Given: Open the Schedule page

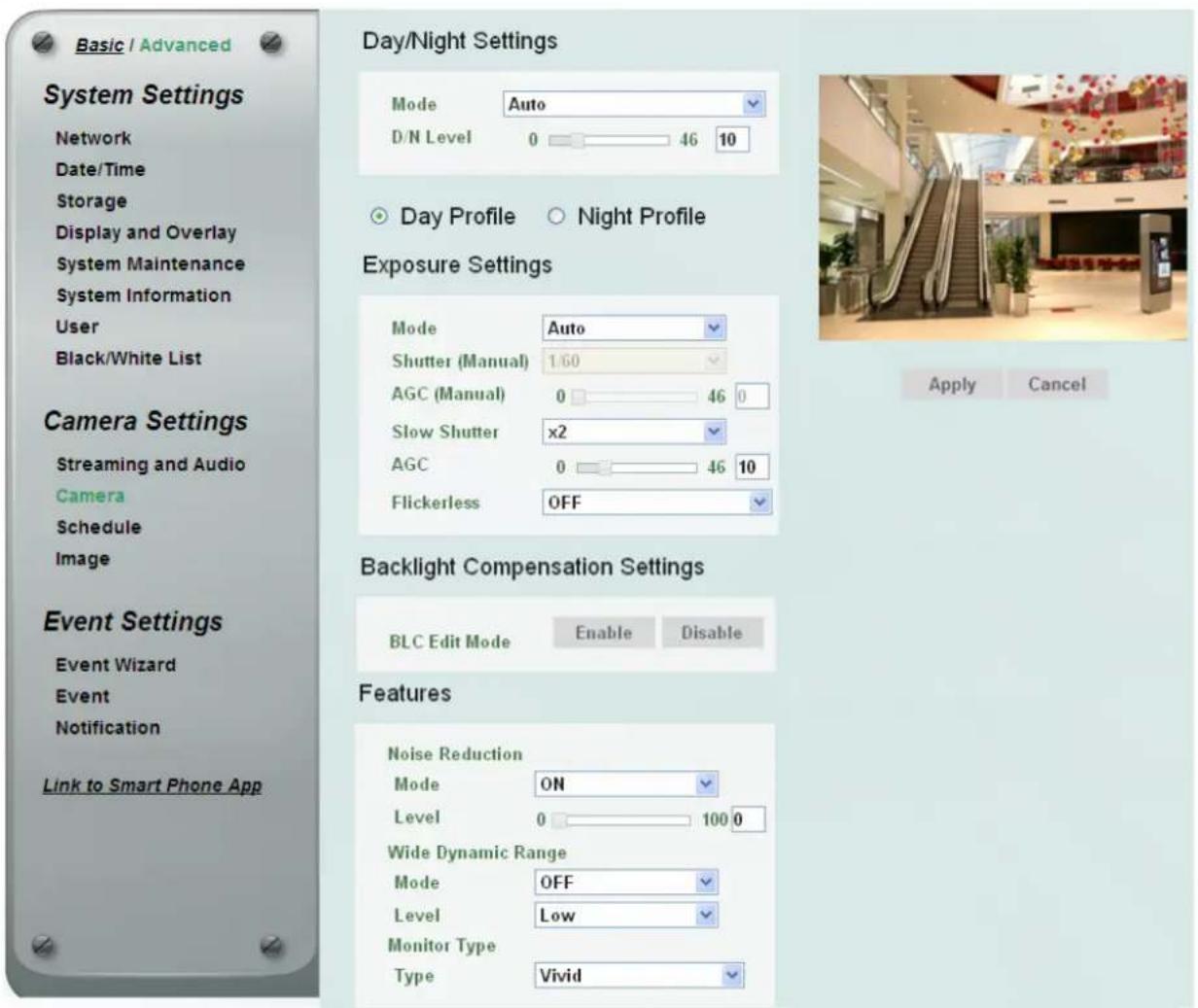Looking at the screenshot, I should click(98, 527).
